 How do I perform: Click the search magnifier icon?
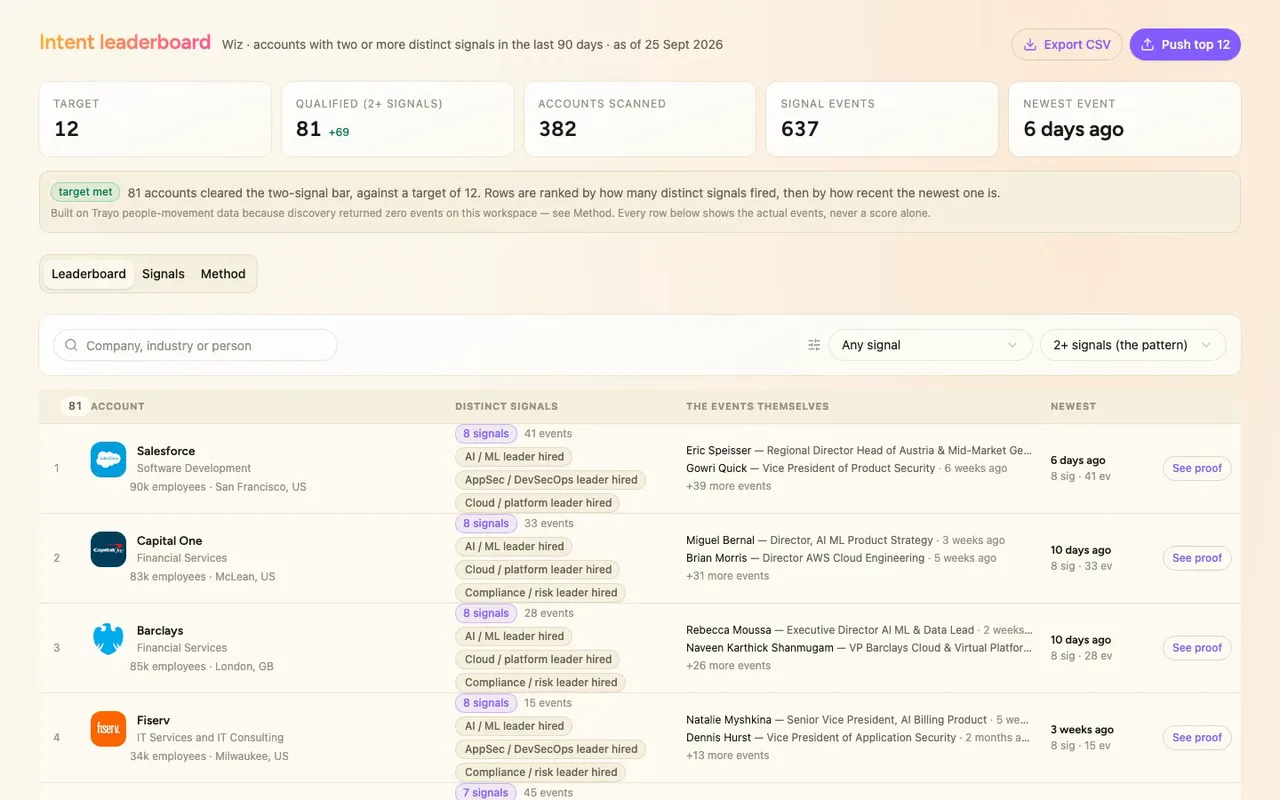coord(71,345)
